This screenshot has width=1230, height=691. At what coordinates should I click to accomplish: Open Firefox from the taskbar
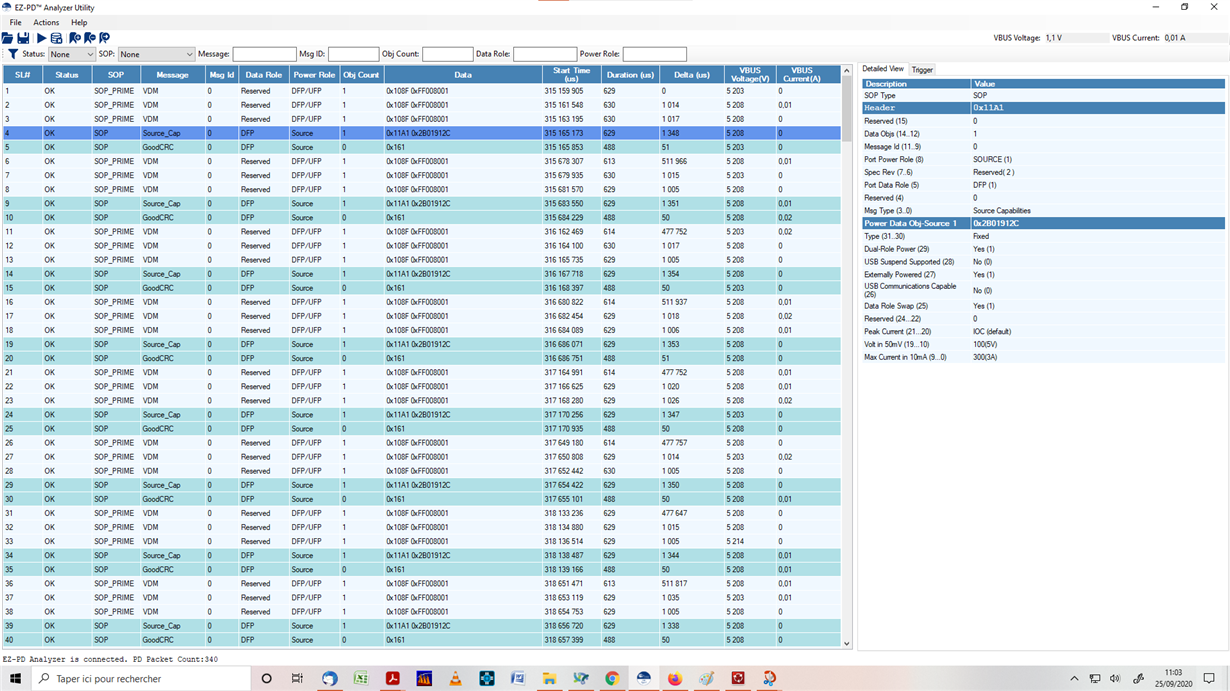point(675,678)
